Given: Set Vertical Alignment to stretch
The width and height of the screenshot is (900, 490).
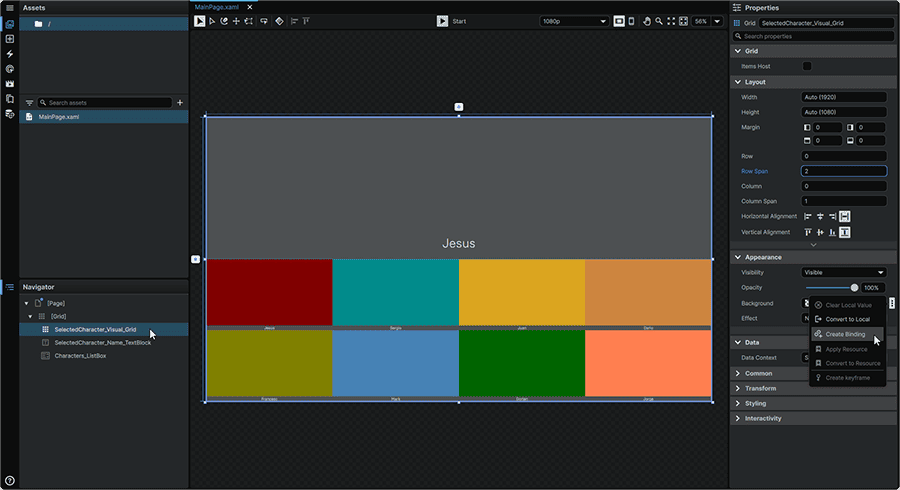Looking at the screenshot, I should pos(845,232).
